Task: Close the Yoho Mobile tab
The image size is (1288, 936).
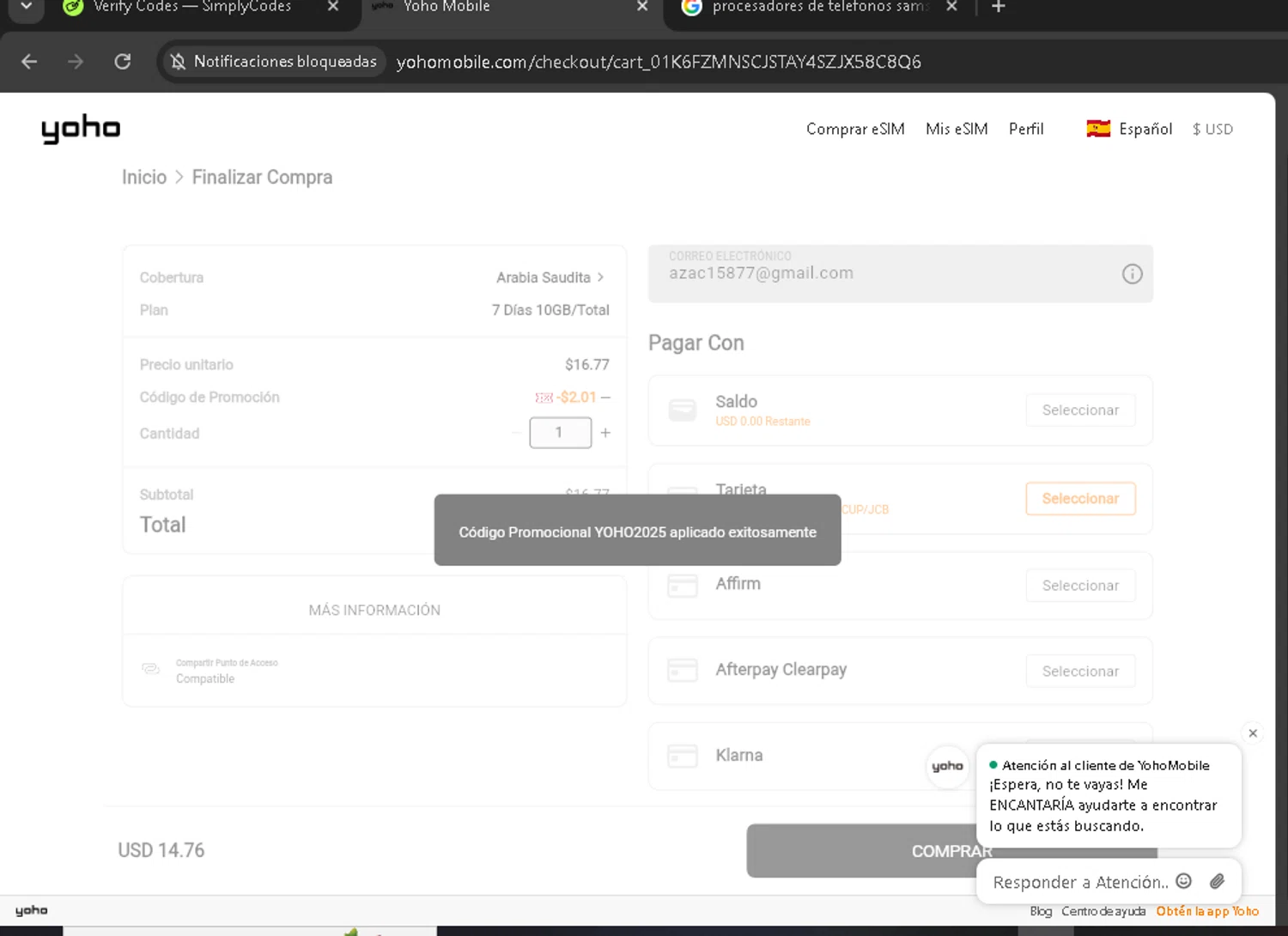Action: click(642, 7)
